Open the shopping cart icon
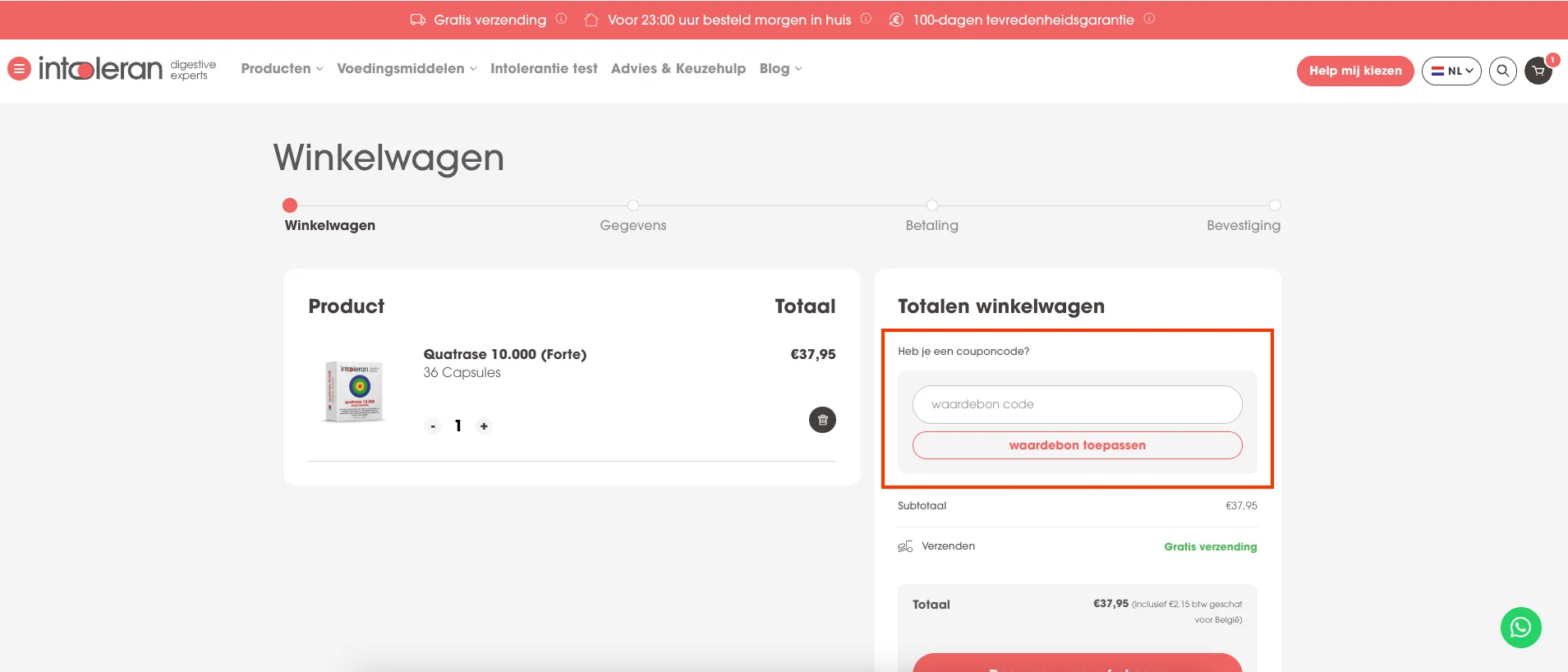The width and height of the screenshot is (1568, 672). click(1538, 71)
